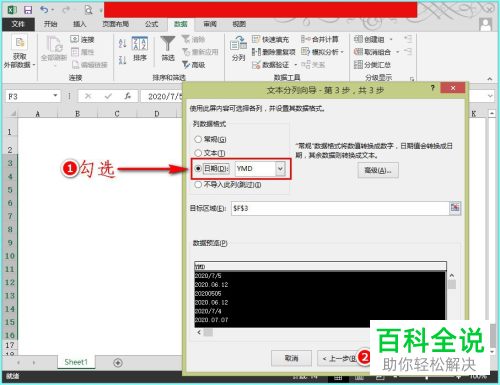Screen dimensions: 500x385
Task: Click the 目标区域 $F$3 input field
Action: tap(340, 208)
